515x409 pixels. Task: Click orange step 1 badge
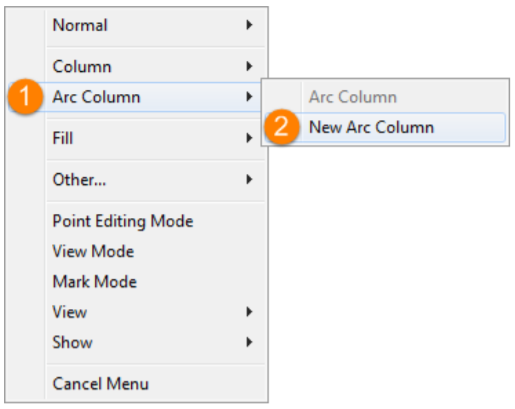point(25,97)
